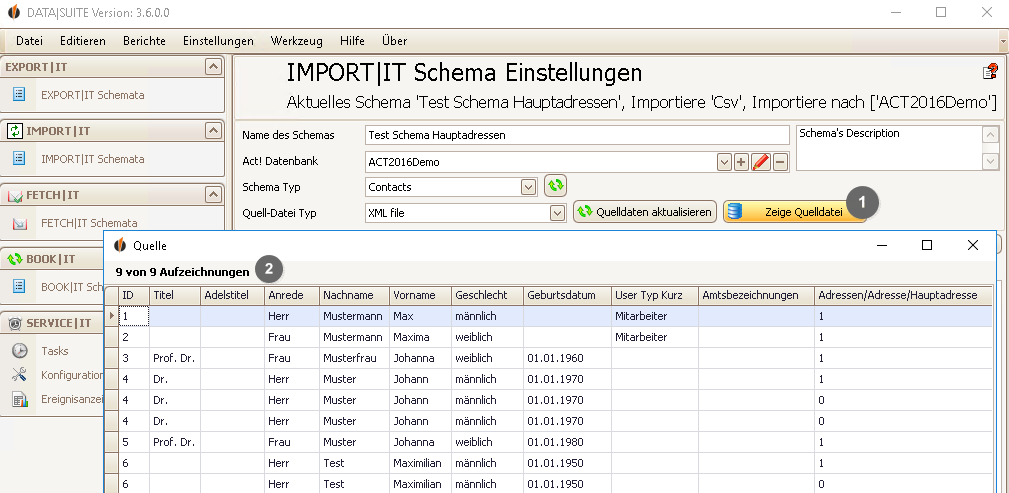Open the Datei menu
This screenshot has width=1009, height=493.
click(x=29, y=41)
